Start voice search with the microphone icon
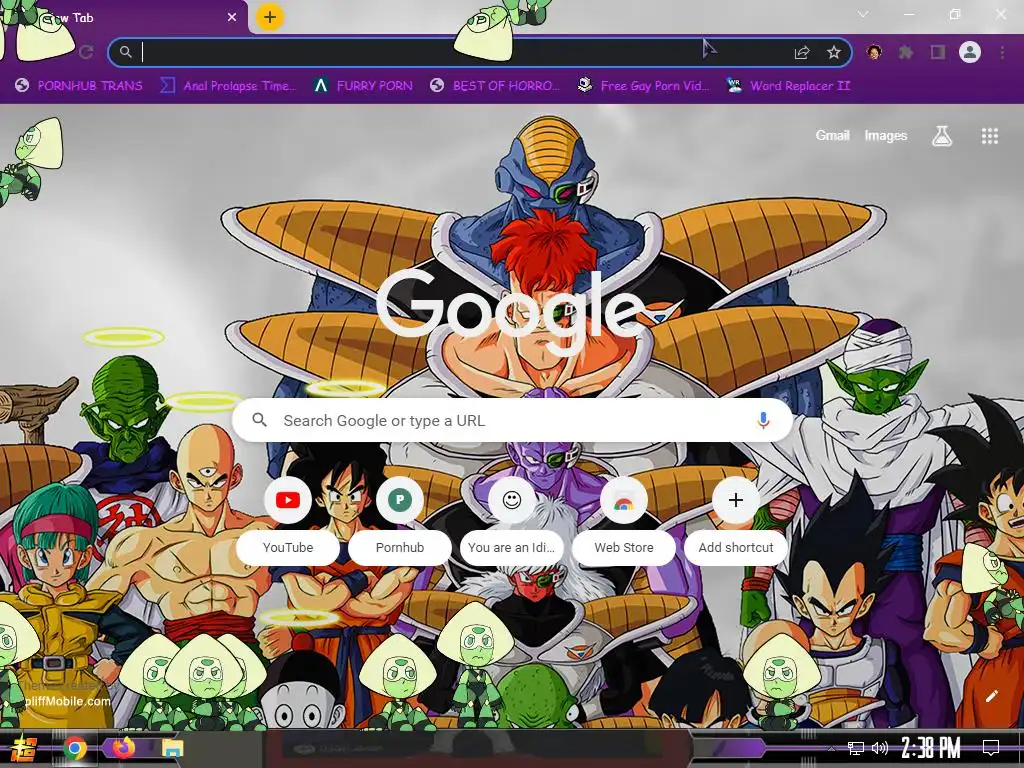Viewport: 1024px width, 768px height. tap(763, 421)
